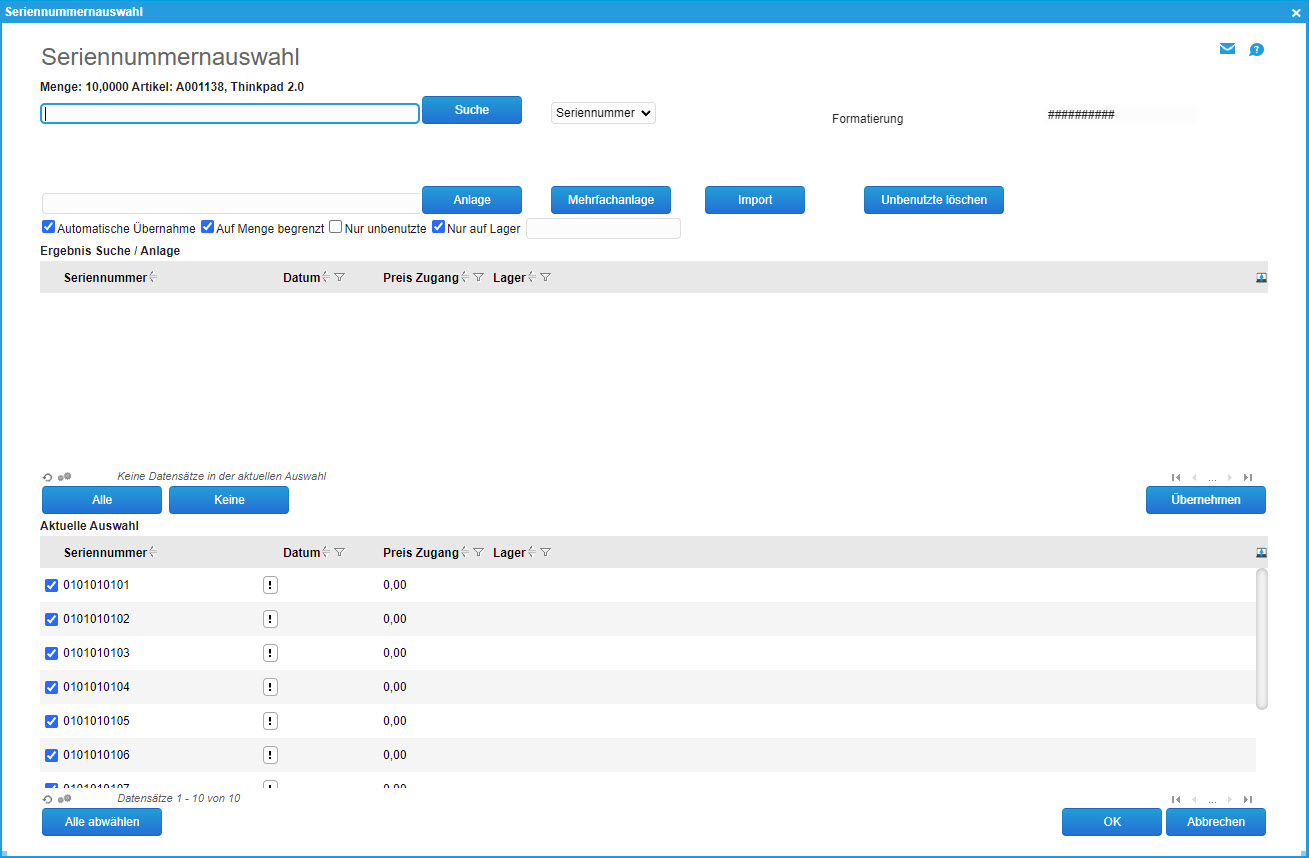Disable the Automatische Übernahme checkbox
The width and height of the screenshot is (1309, 858).
click(48, 227)
